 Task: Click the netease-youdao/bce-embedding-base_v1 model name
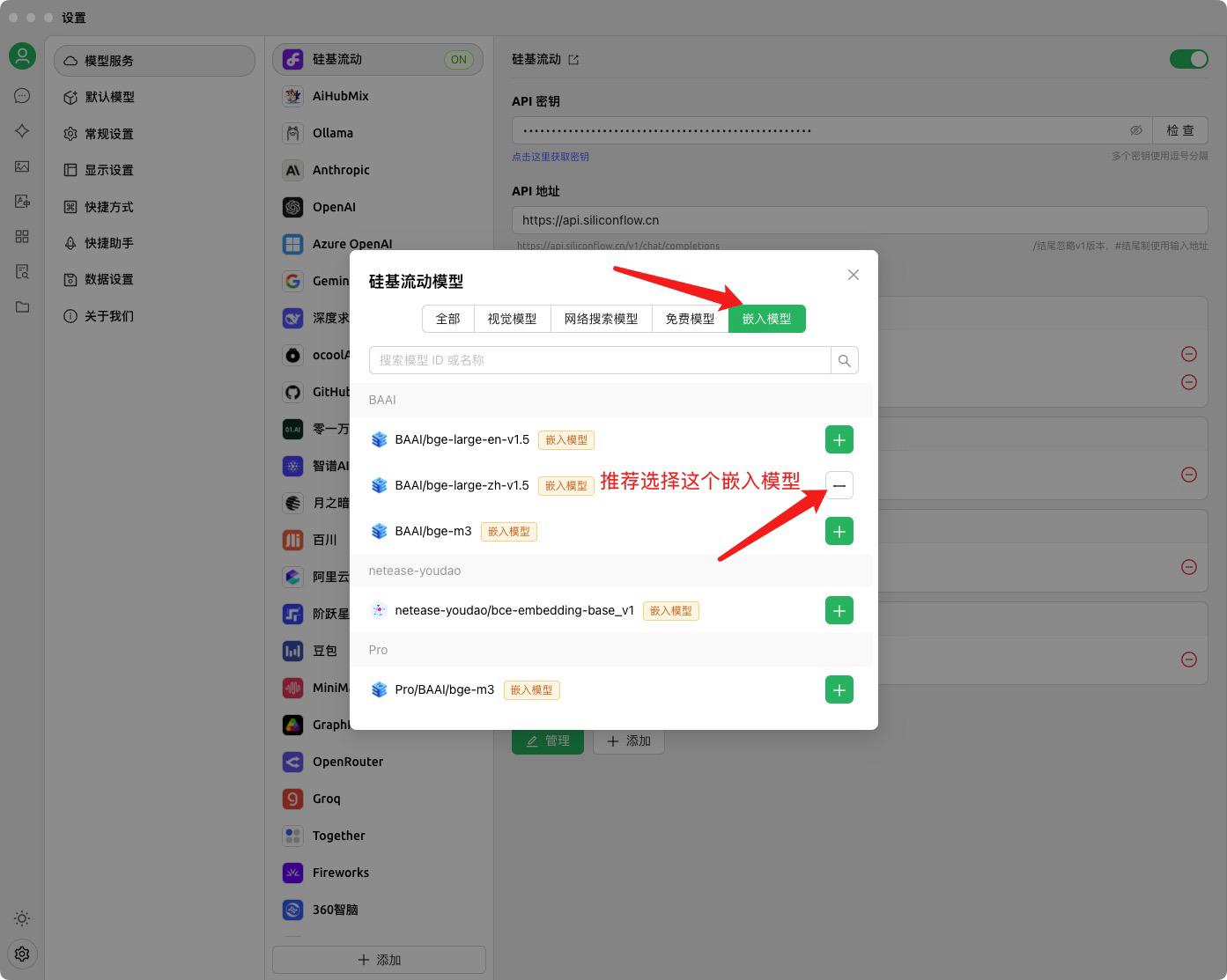(x=514, y=610)
